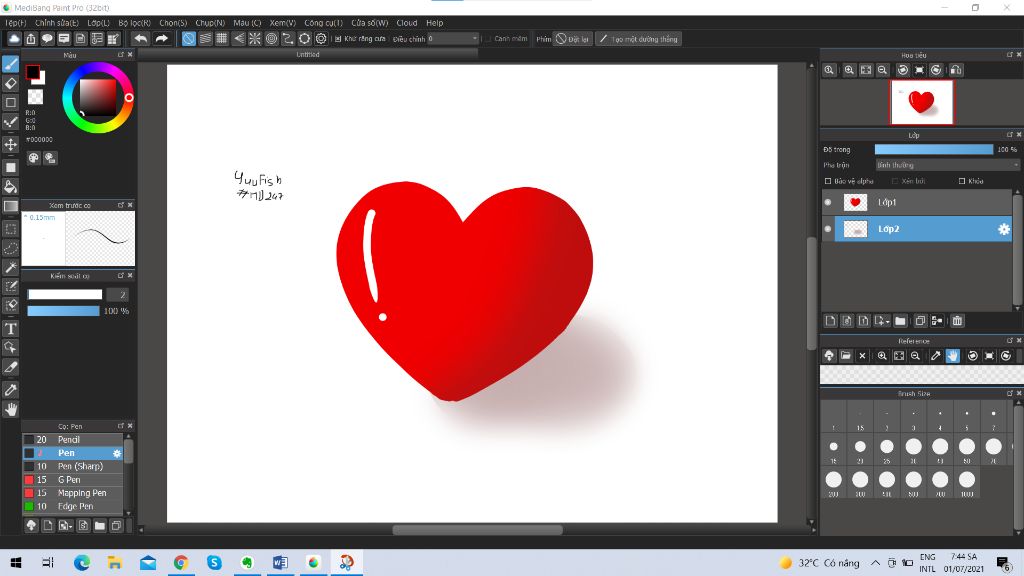
Task: Enable parallel lines snap guide
Action: 205,39
